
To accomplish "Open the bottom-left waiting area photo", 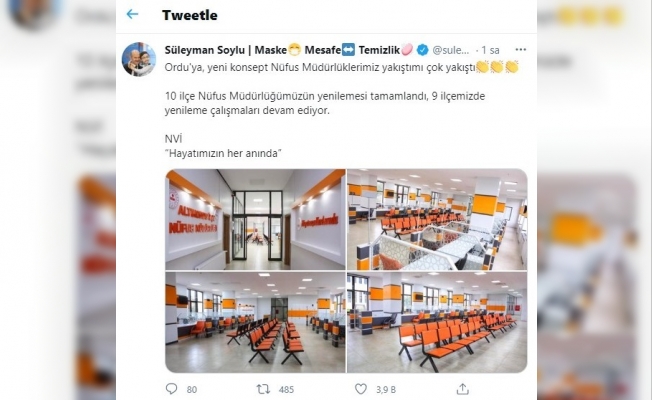I will (x=255, y=322).
